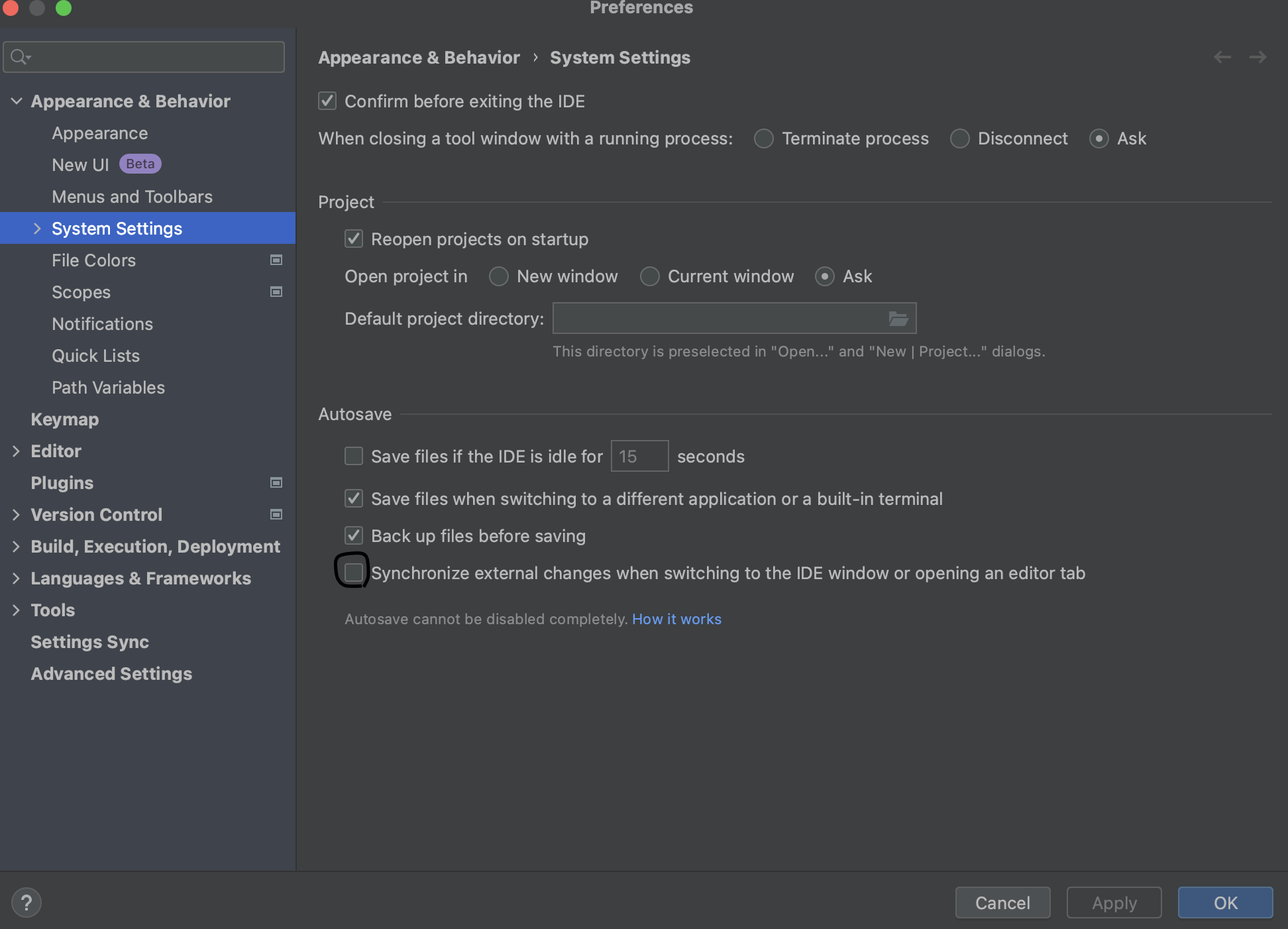Open help with the question mark button
Viewport: 1288px width, 929px height.
(x=27, y=902)
